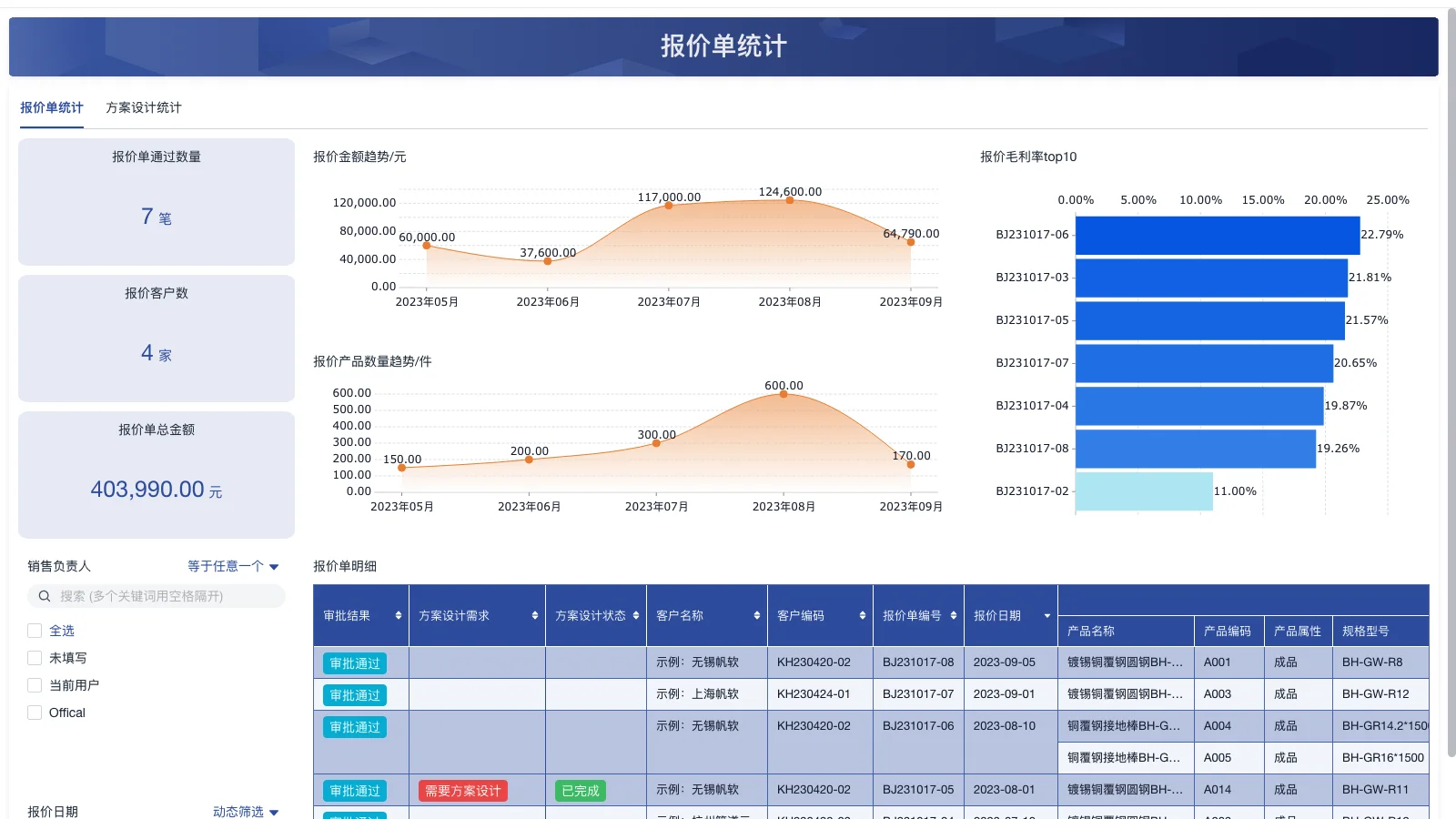Open the 当前用户 filter option's checkbox

click(34, 684)
